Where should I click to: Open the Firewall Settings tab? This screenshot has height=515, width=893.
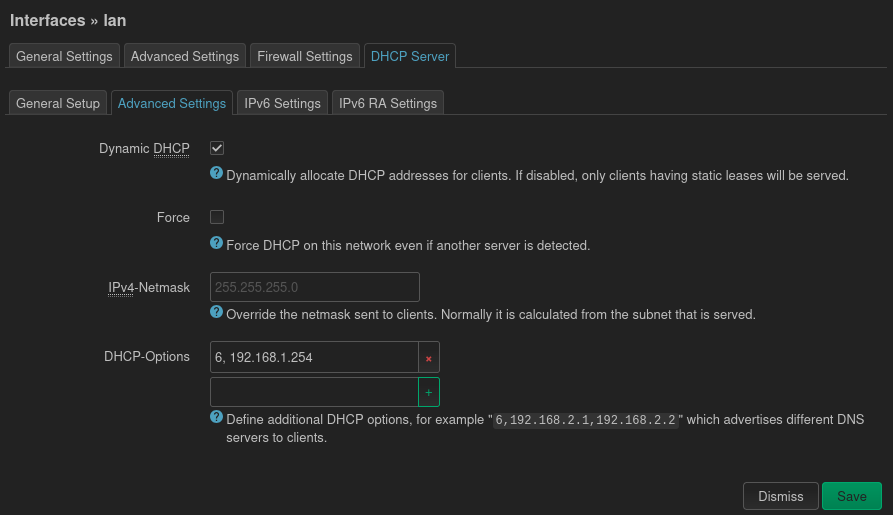[x=305, y=56]
